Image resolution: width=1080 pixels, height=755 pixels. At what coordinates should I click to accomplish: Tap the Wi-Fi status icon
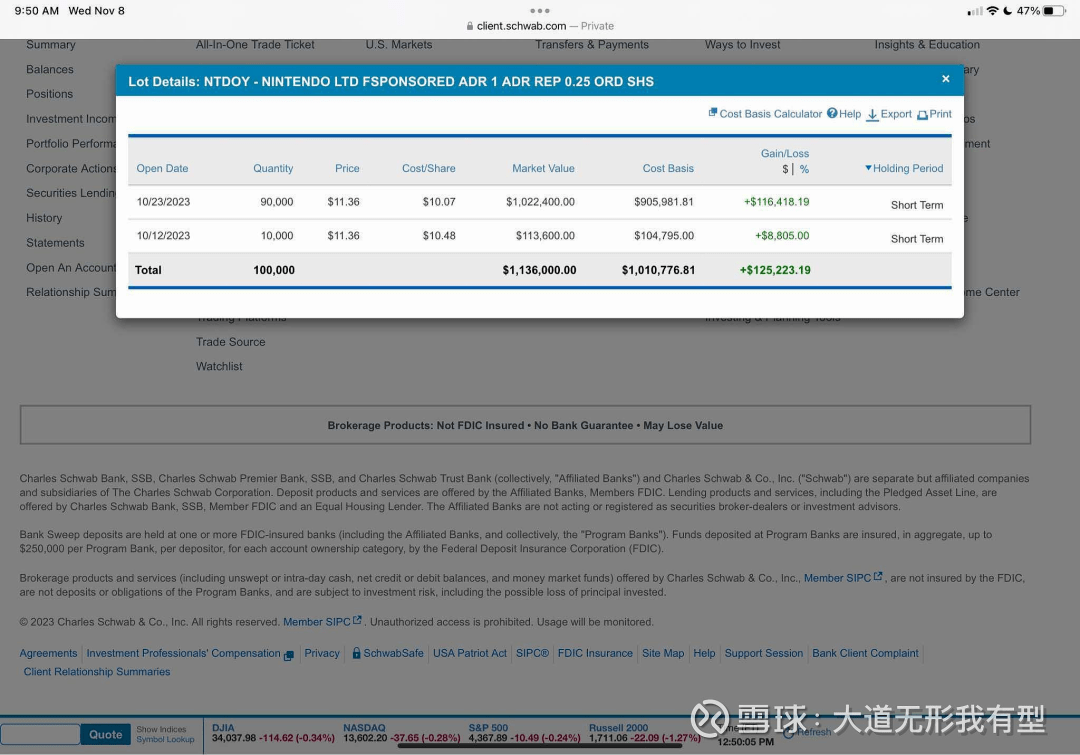(993, 11)
